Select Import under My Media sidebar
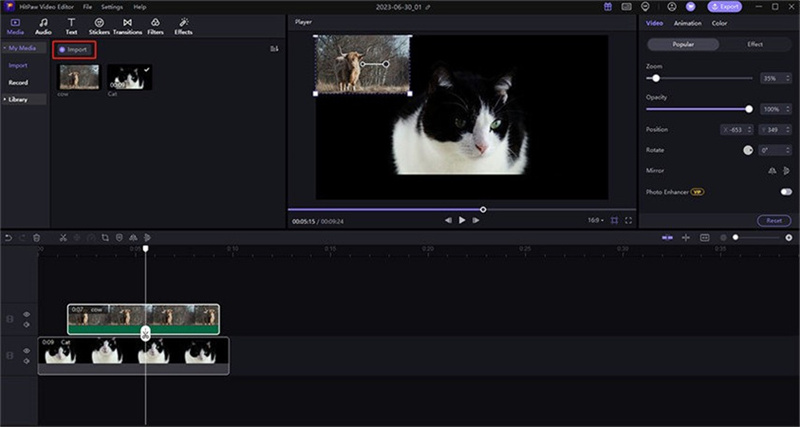The image size is (800, 427). coord(18,65)
